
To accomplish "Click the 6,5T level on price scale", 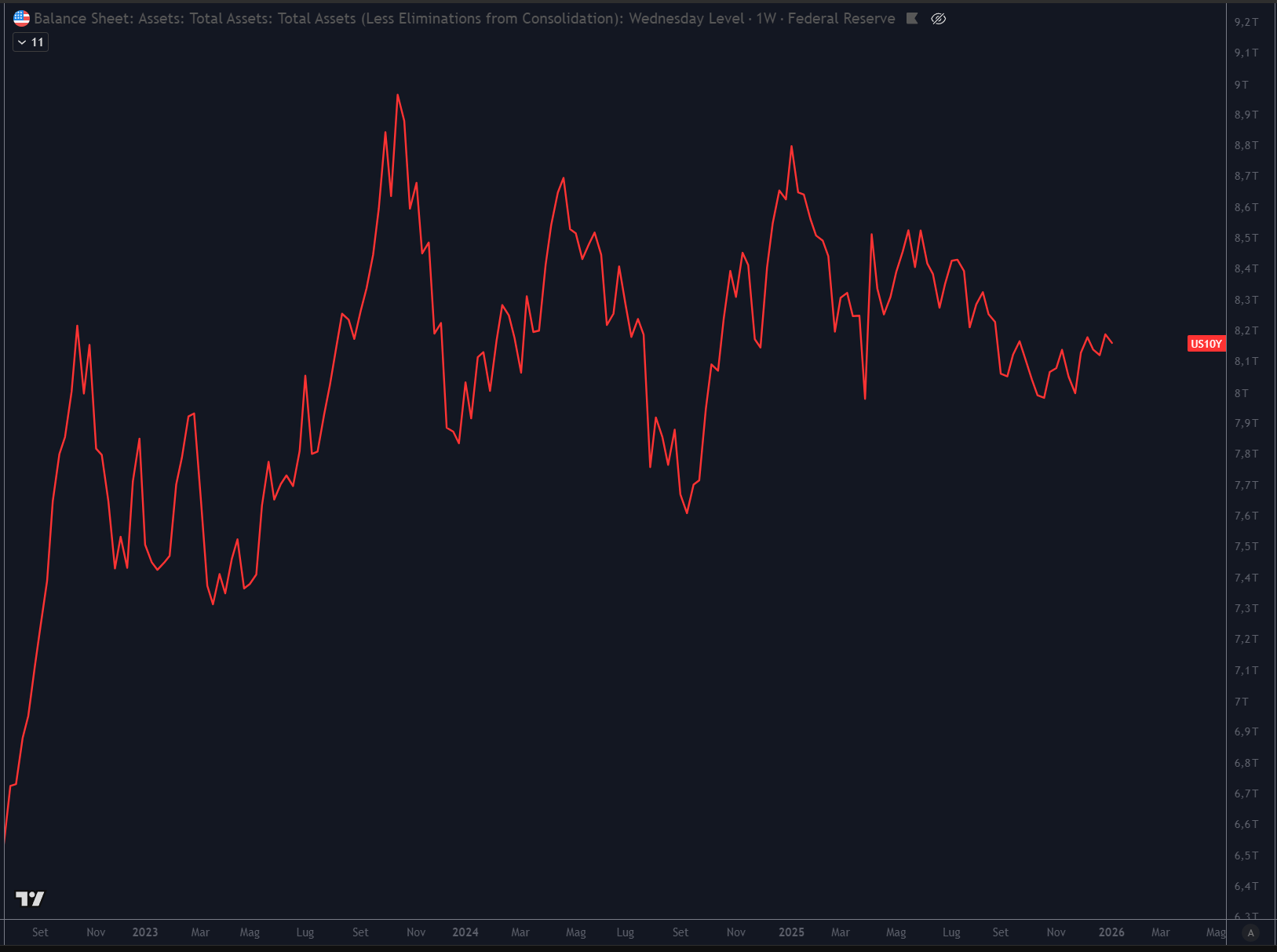I will 1246,855.
